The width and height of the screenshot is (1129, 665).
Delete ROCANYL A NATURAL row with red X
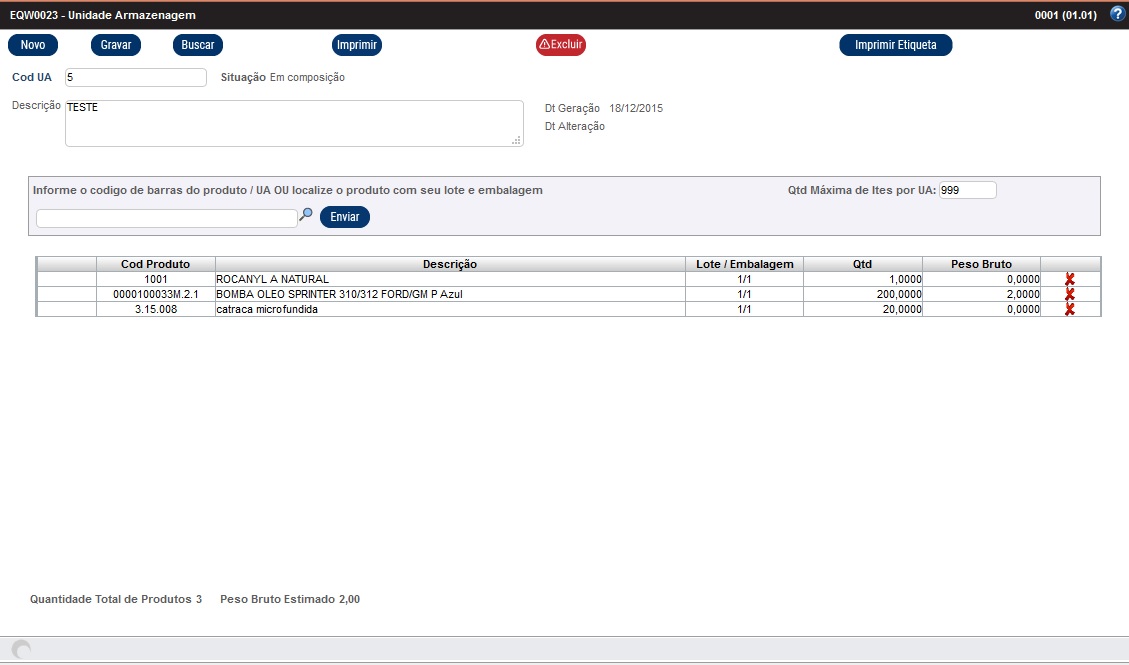click(1069, 279)
